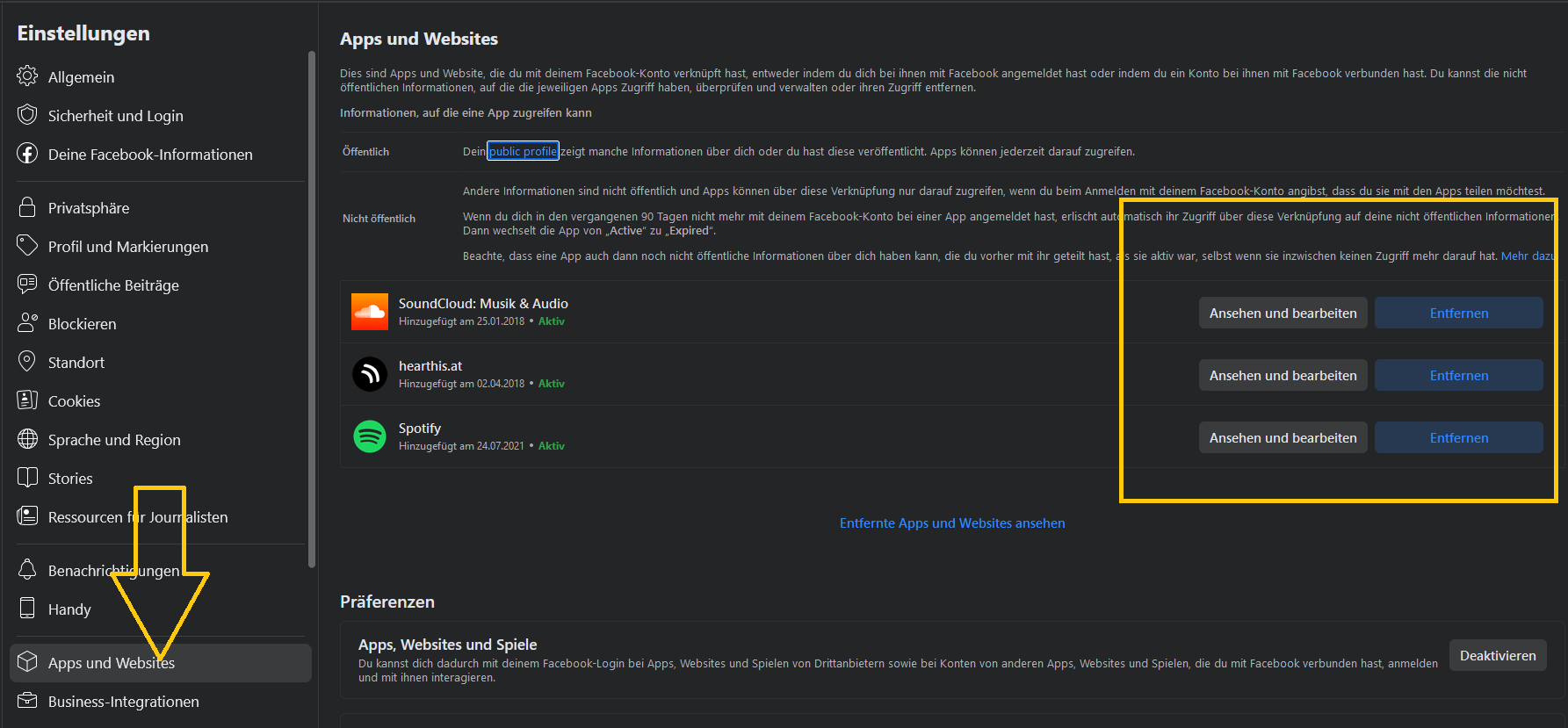Click the Spotify app logo
Screen dimensions: 1568x728
click(369, 436)
